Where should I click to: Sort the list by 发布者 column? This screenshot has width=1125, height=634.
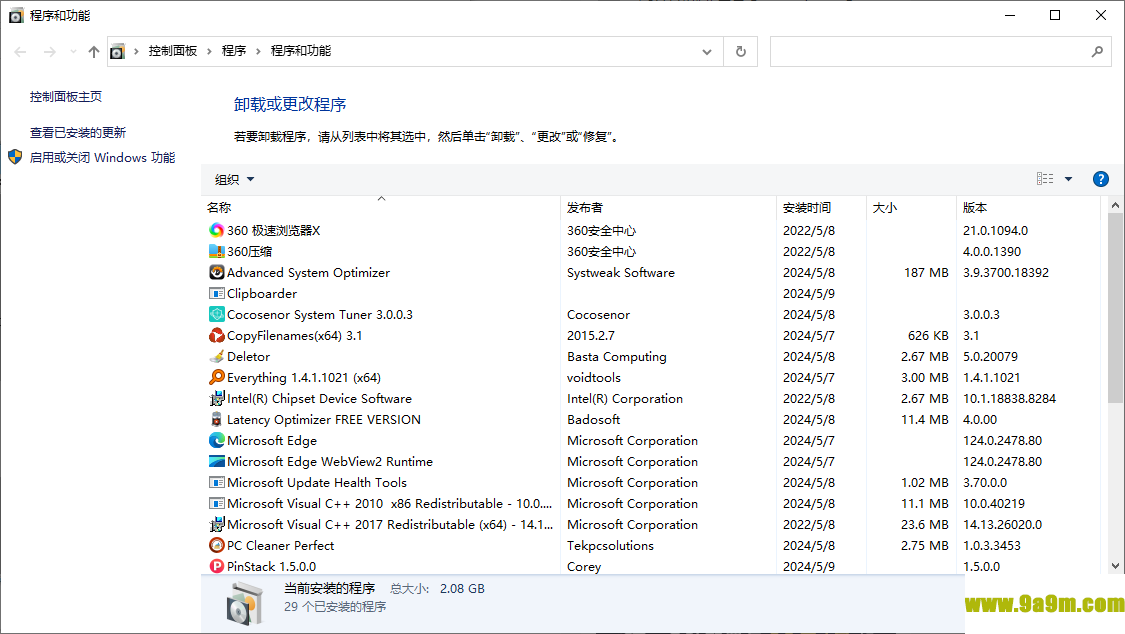click(668, 207)
